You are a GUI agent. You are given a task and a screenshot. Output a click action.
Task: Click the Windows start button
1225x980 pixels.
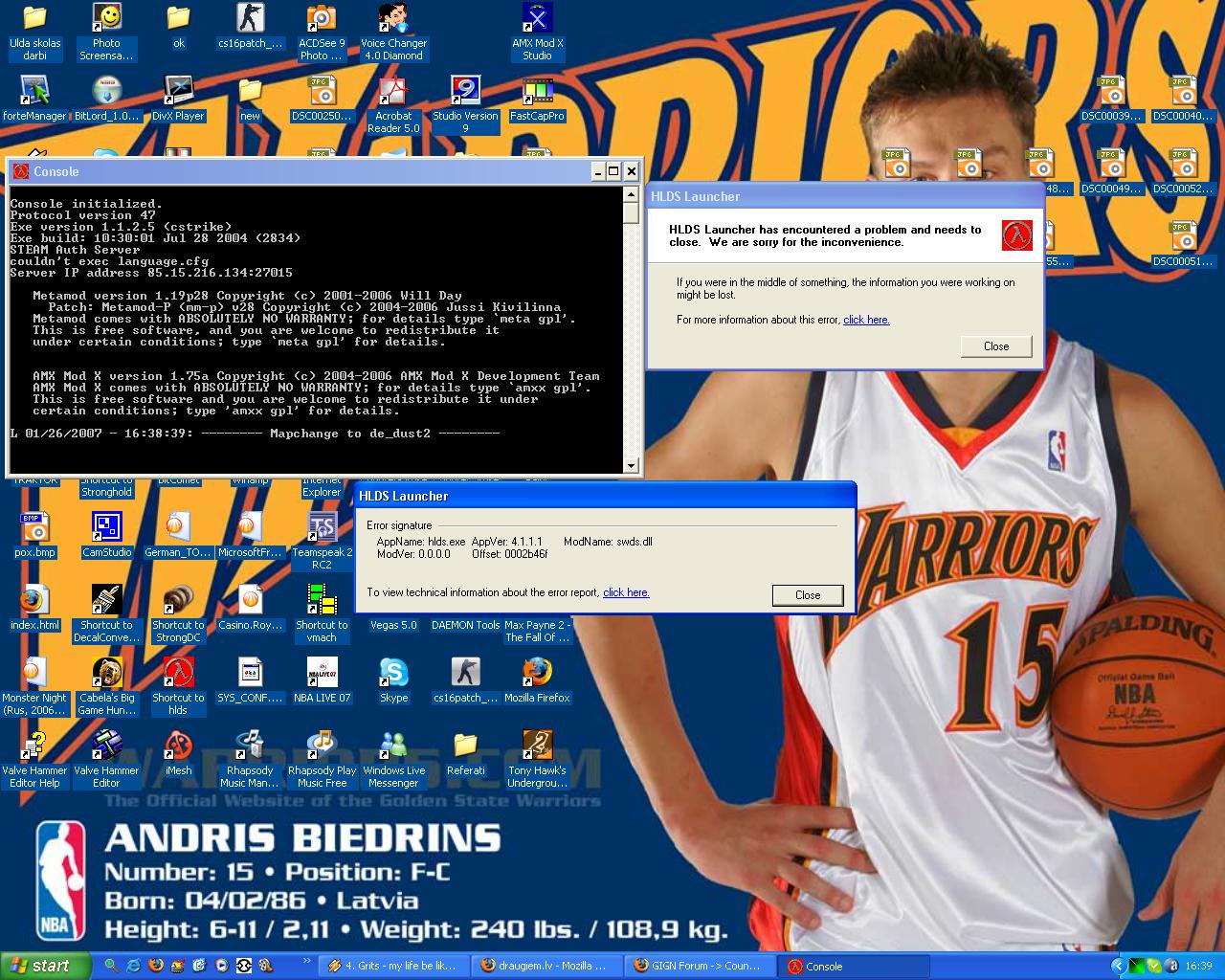[45, 966]
